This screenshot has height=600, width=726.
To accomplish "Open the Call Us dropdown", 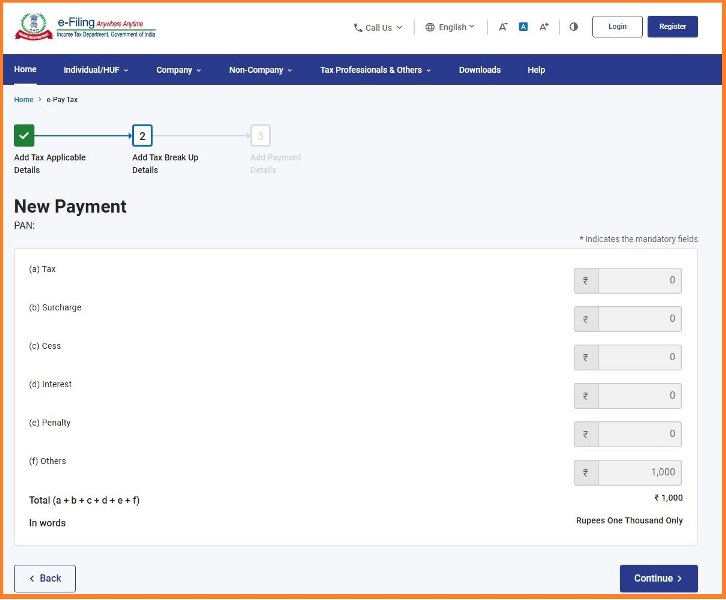I will pos(378,28).
